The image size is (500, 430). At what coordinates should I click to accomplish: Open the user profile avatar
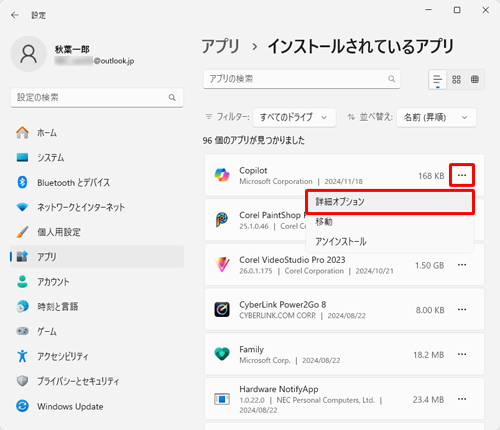[29, 54]
